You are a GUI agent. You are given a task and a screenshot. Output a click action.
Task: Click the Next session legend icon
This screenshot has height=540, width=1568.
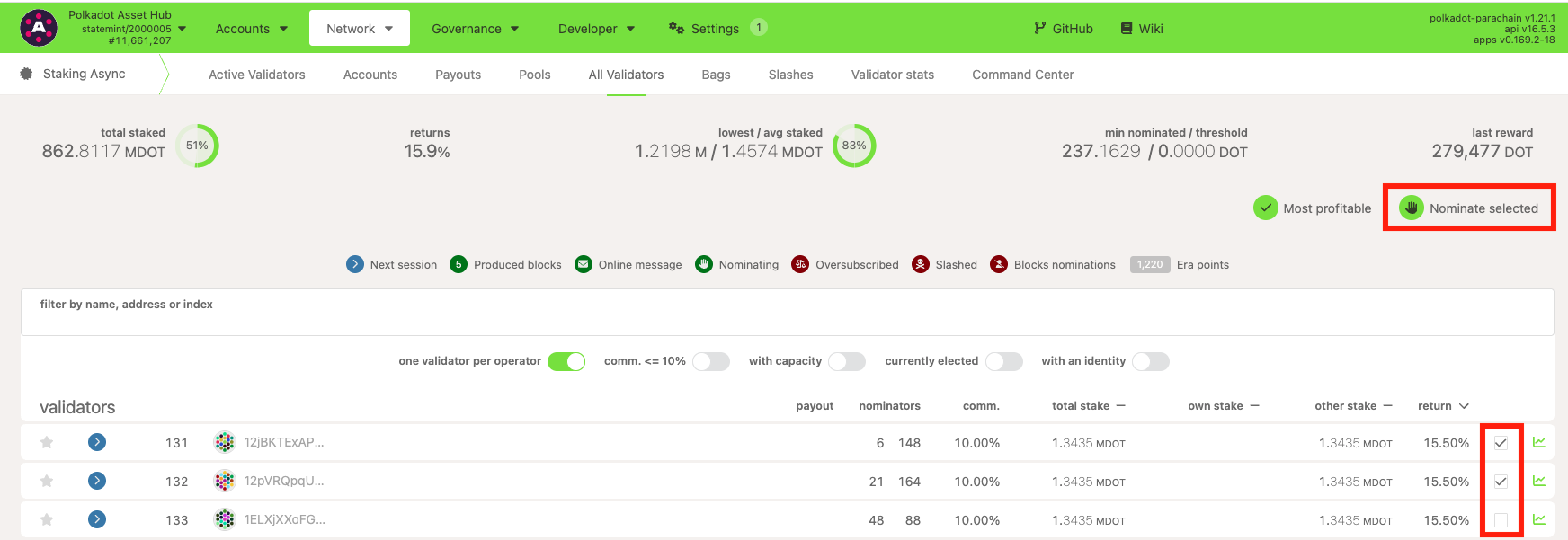(x=355, y=264)
